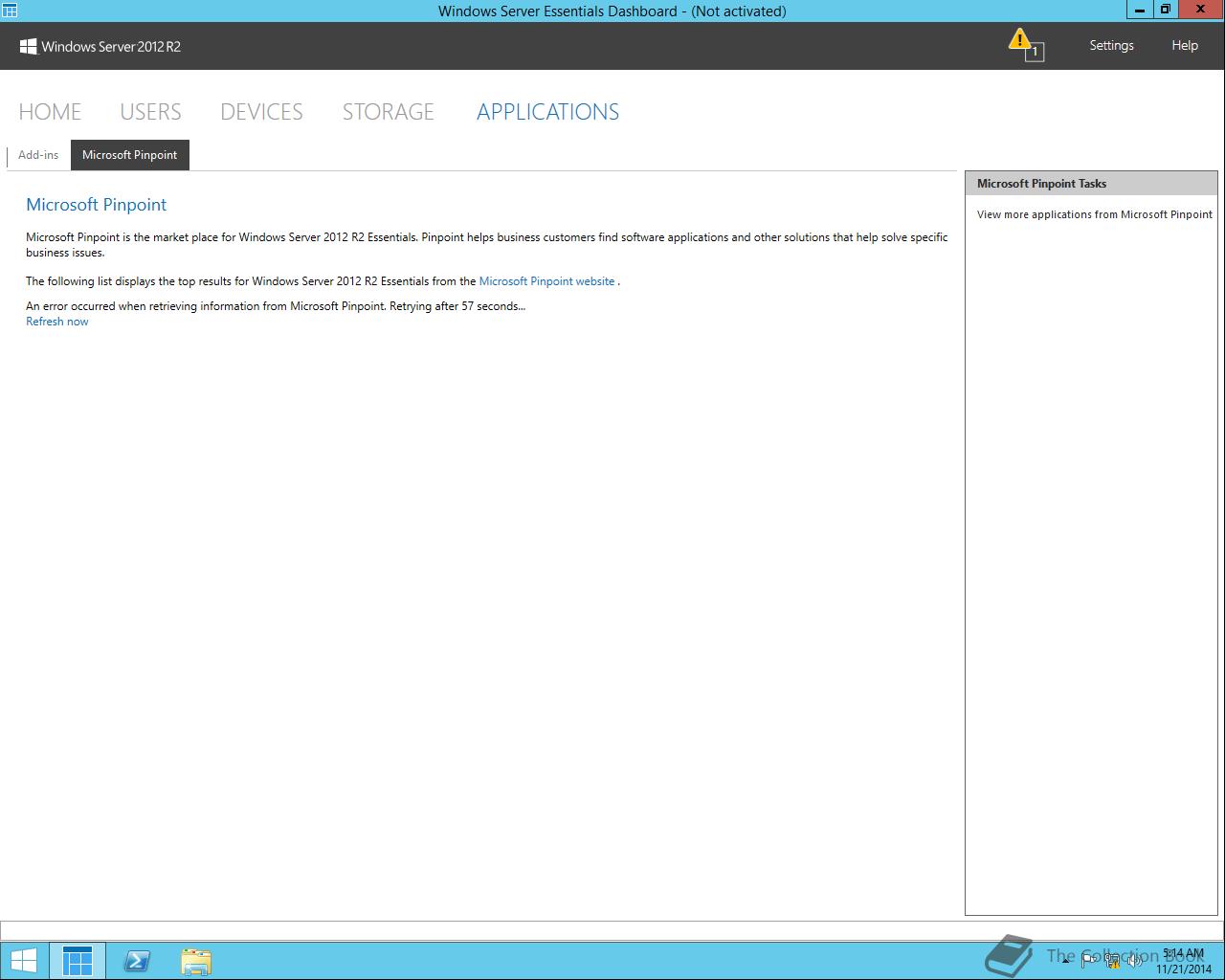Switch to the HOME section
Screen dimensions: 1225x980
click(x=50, y=112)
